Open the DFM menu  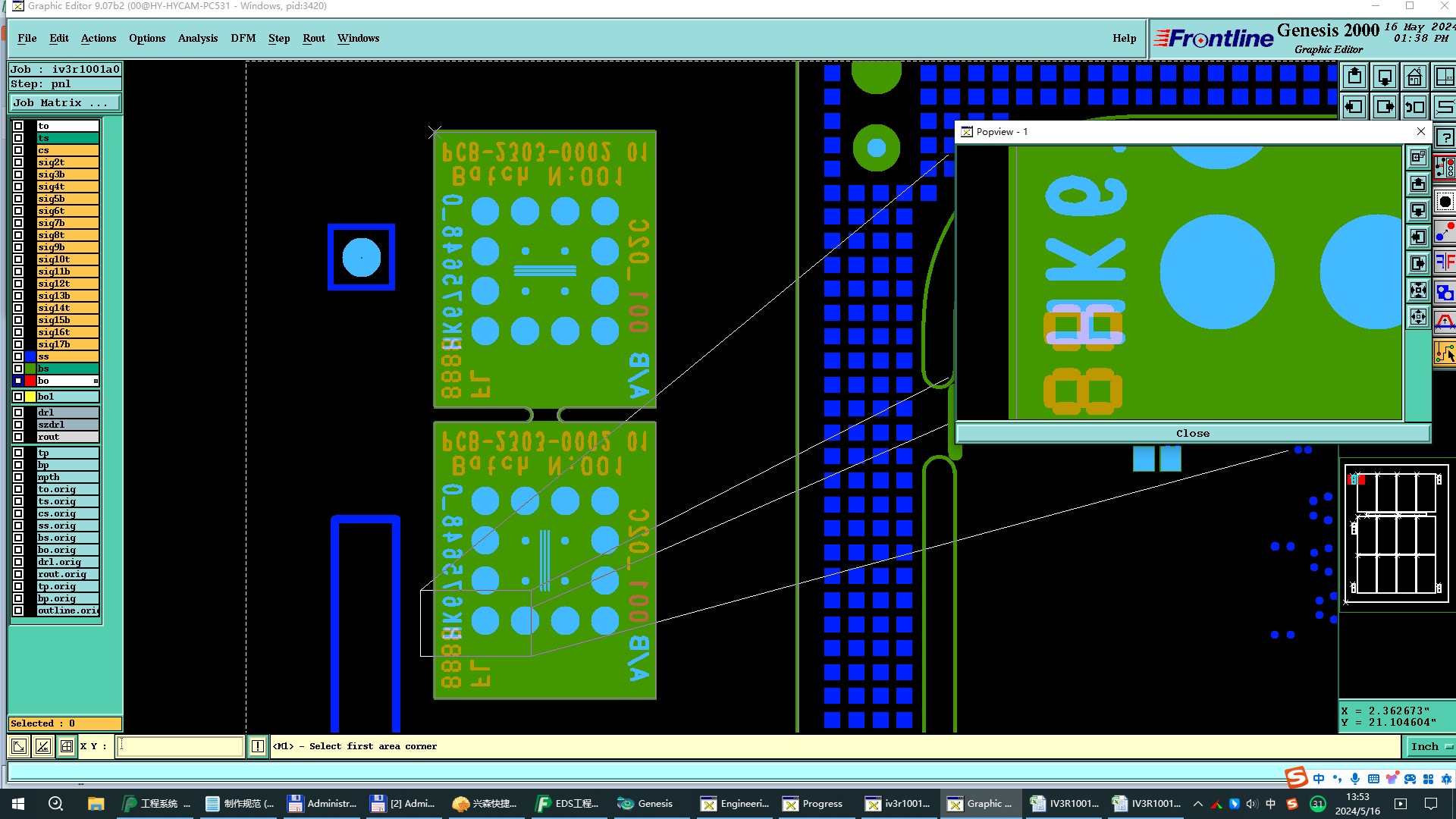coord(243,38)
